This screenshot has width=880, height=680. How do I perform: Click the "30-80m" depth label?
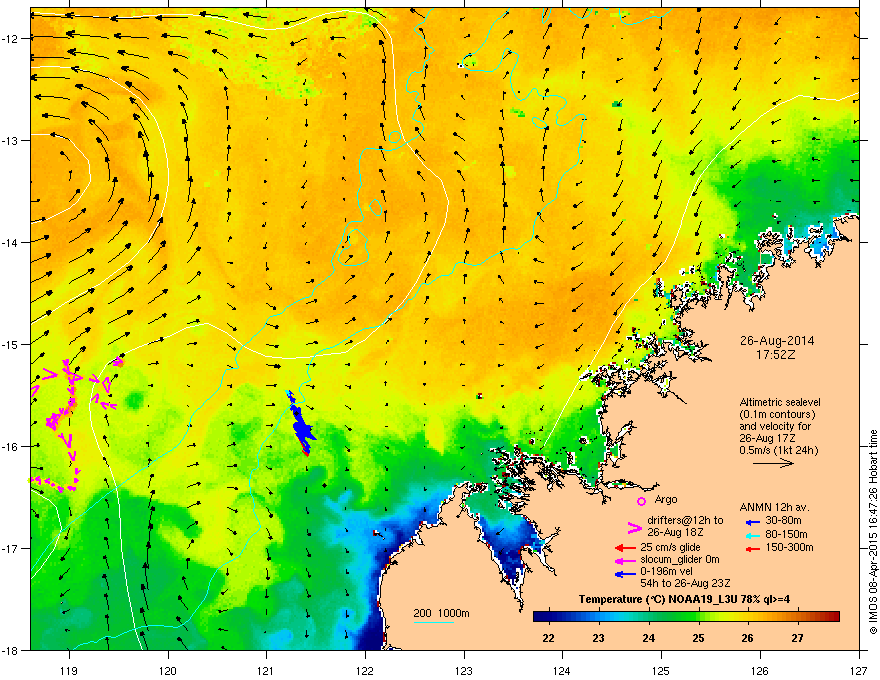783,522
